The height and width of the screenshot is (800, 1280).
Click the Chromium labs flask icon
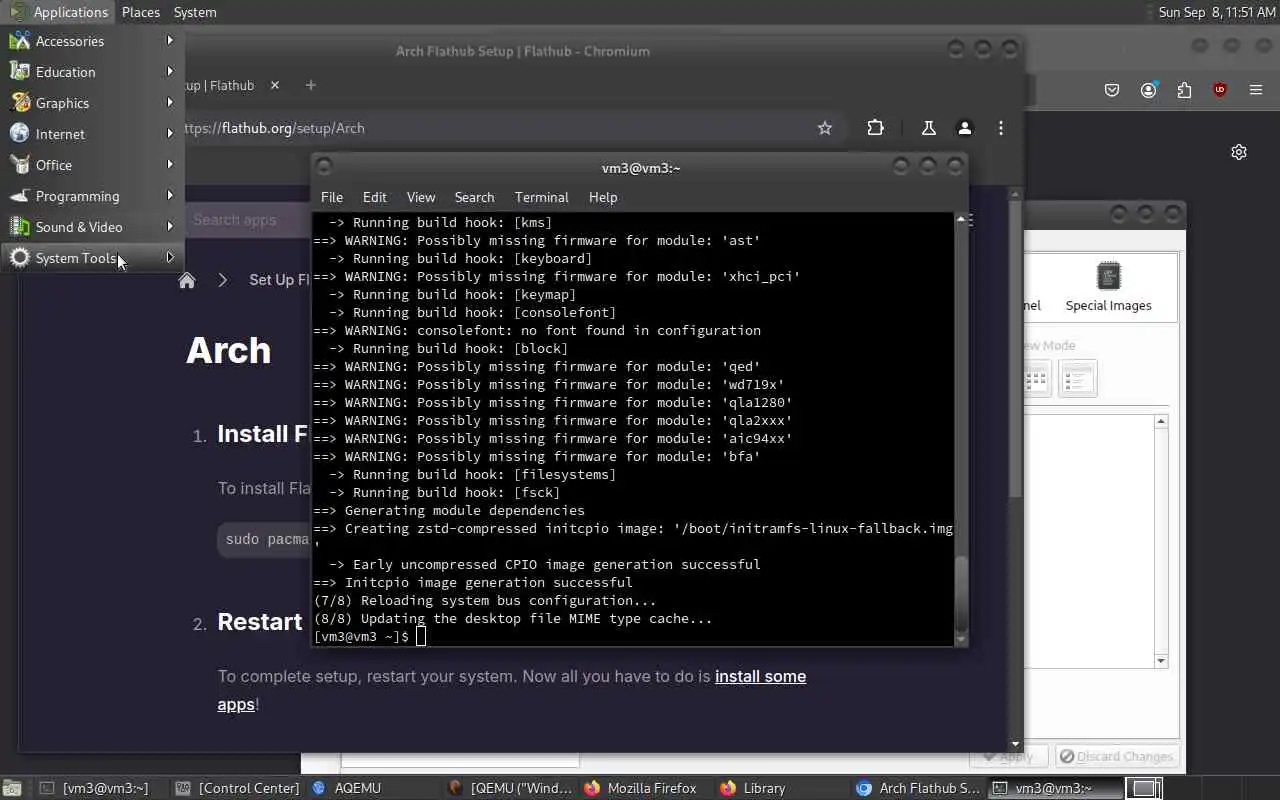(x=928, y=128)
